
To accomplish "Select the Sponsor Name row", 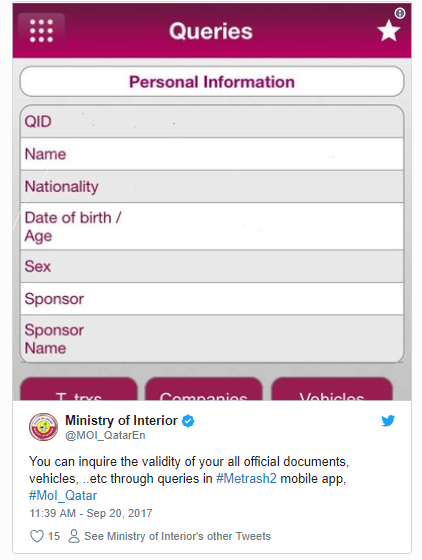I will click(x=212, y=339).
